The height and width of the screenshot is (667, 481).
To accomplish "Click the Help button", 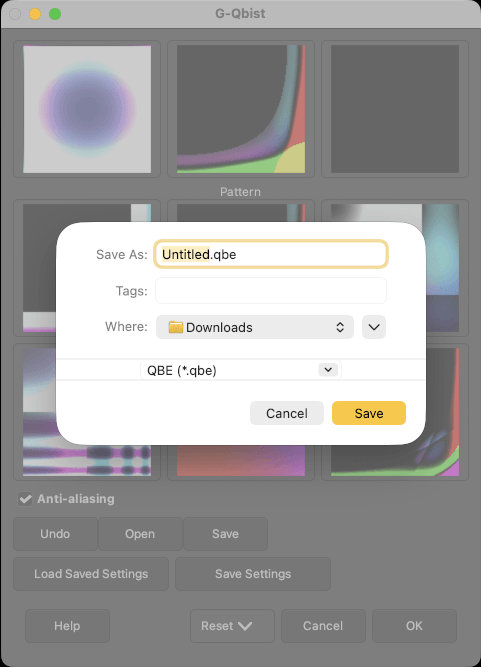I will pyautogui.click(x=67, y=626).
